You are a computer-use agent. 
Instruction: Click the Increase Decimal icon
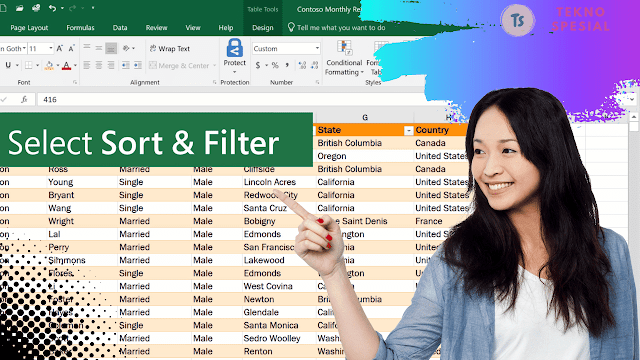click(x=302, y=65)
